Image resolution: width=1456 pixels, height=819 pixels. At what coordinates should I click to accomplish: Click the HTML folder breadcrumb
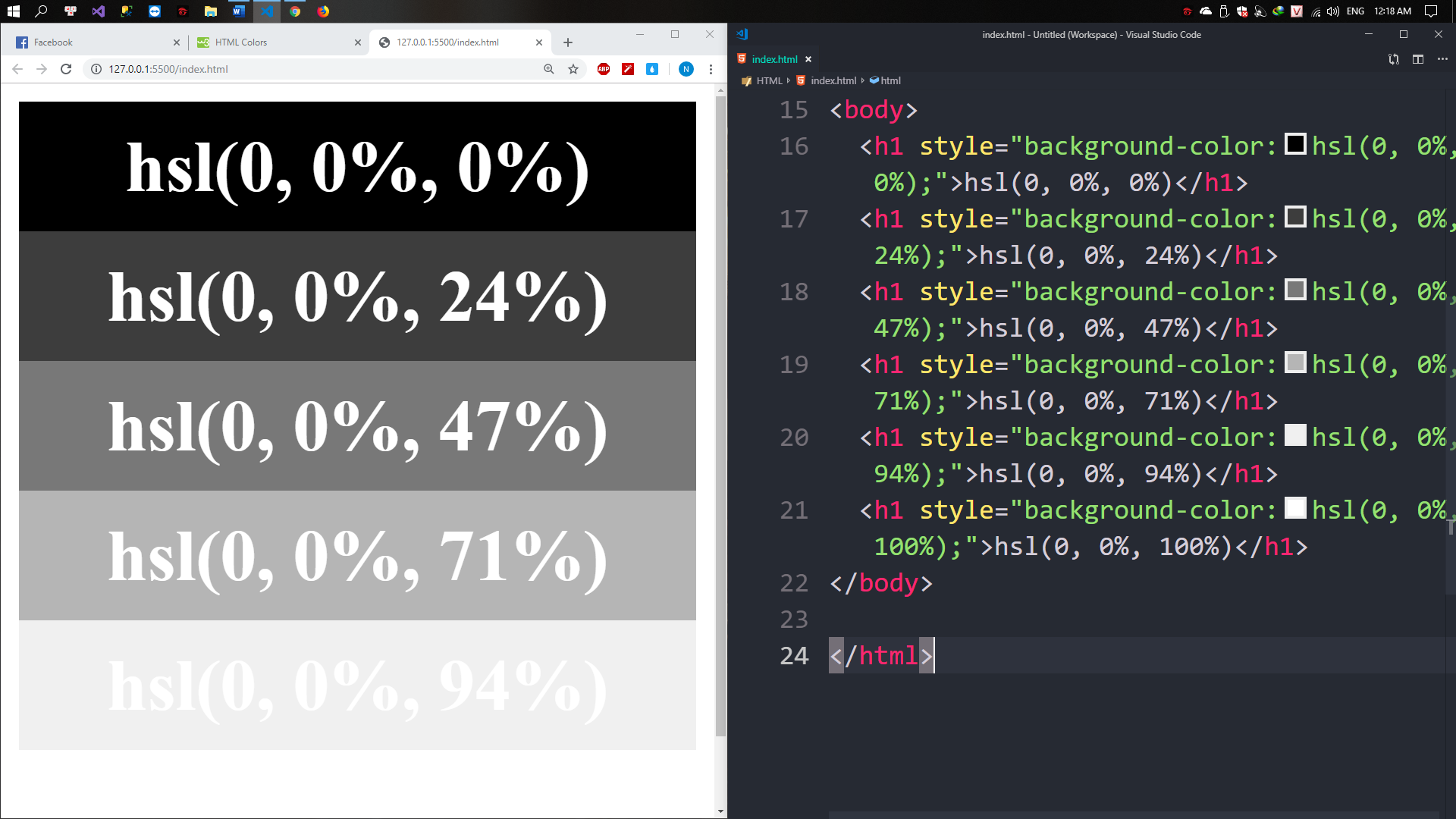pos(768,80)
